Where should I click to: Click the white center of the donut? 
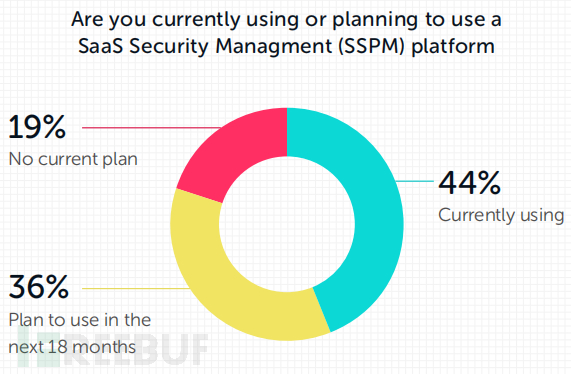287,224
